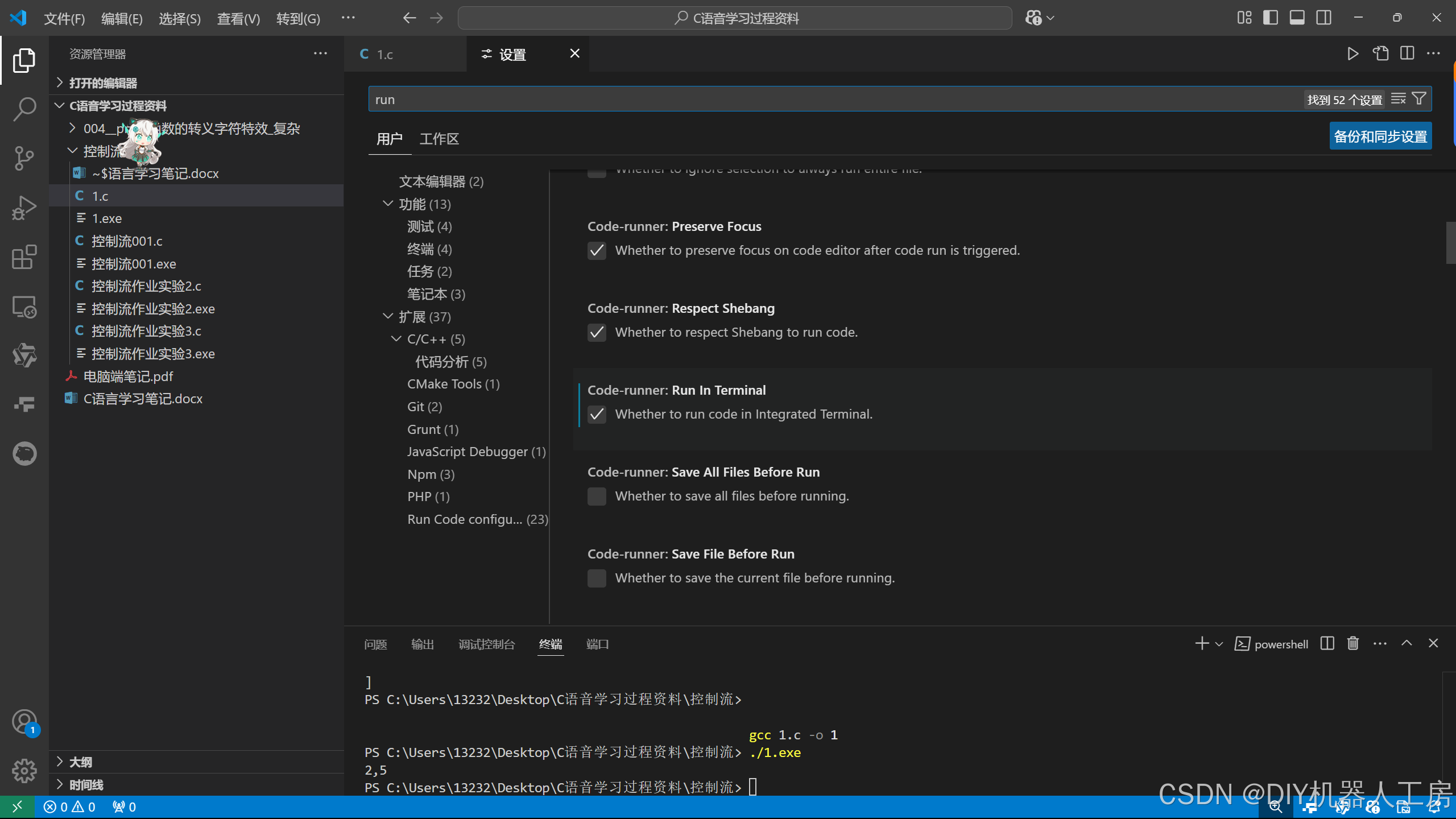
Task: Click the 备份和同步设置 button
Action: [1380, 136]
